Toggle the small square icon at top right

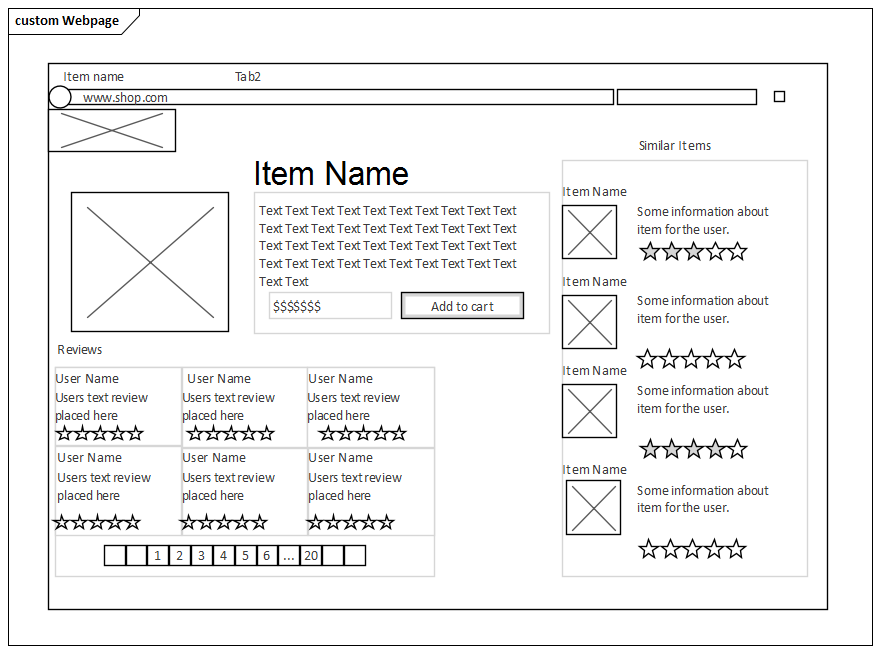(x=779, y=96)
